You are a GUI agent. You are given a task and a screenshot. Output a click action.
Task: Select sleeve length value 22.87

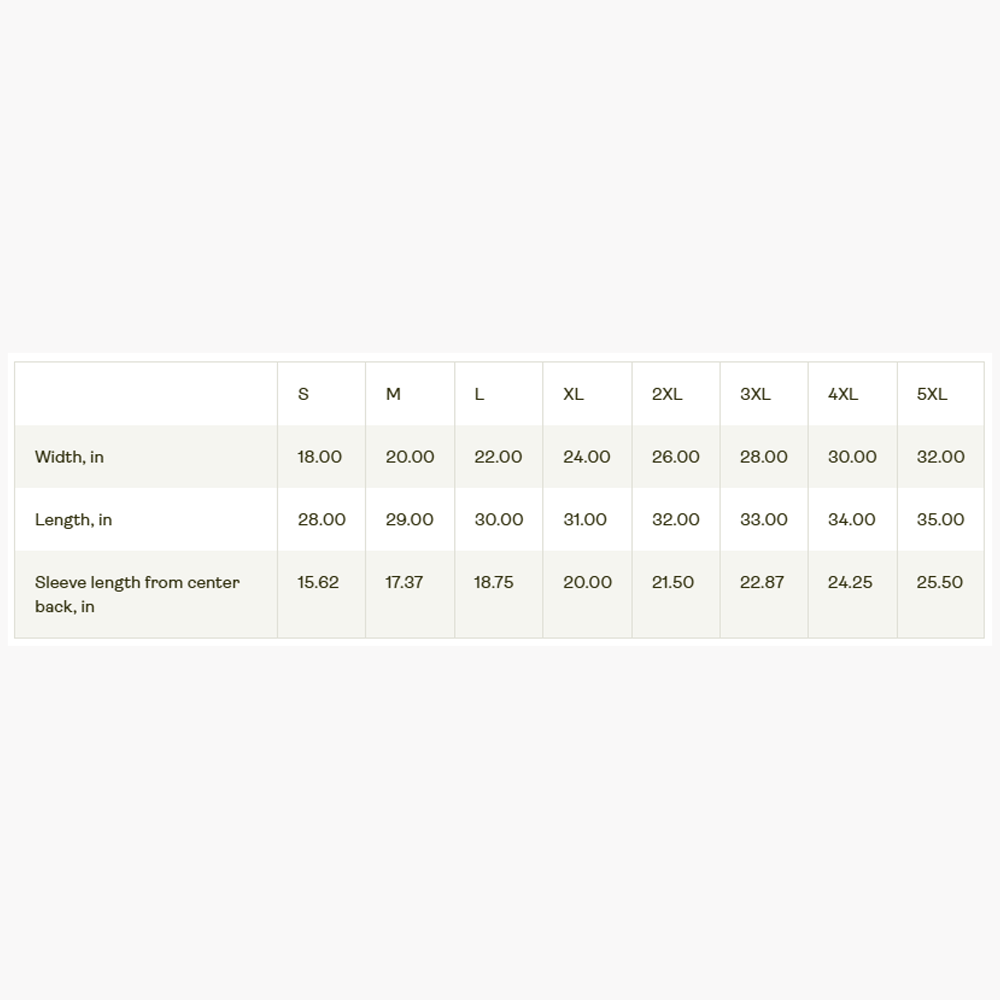click(x=761, y=582)
